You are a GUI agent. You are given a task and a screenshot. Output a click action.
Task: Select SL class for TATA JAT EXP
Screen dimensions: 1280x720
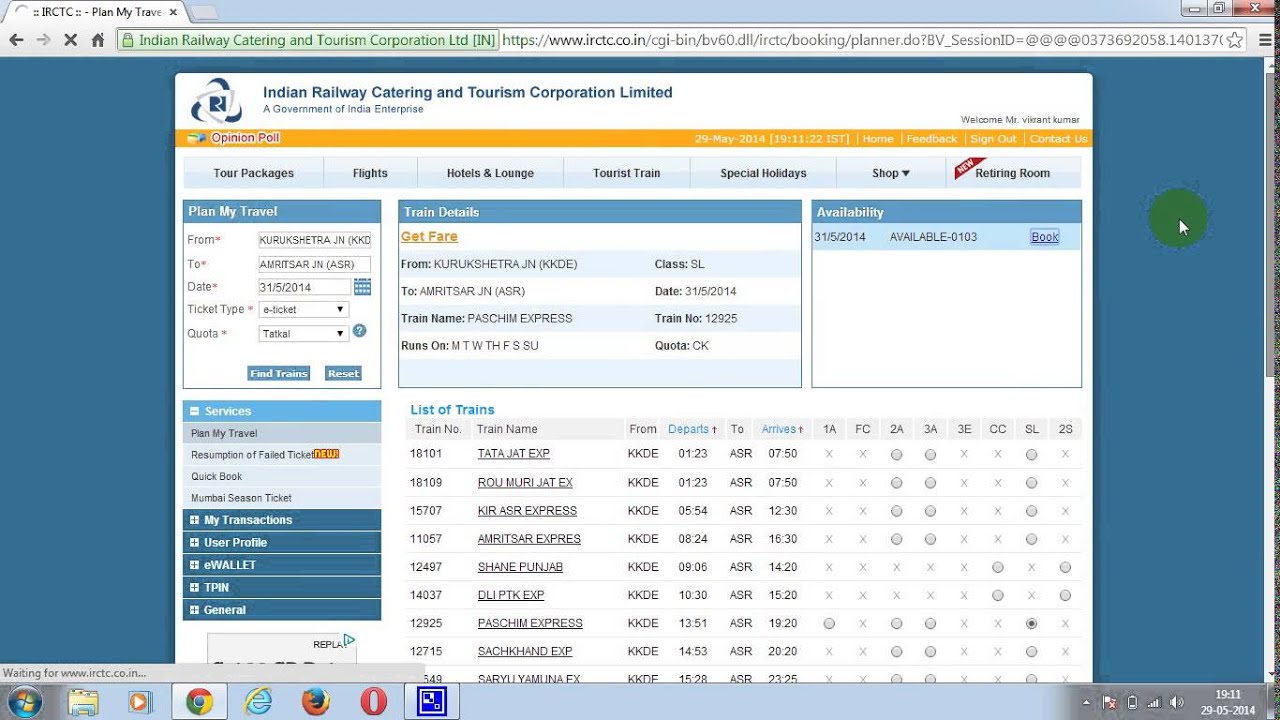(1031, 454)
